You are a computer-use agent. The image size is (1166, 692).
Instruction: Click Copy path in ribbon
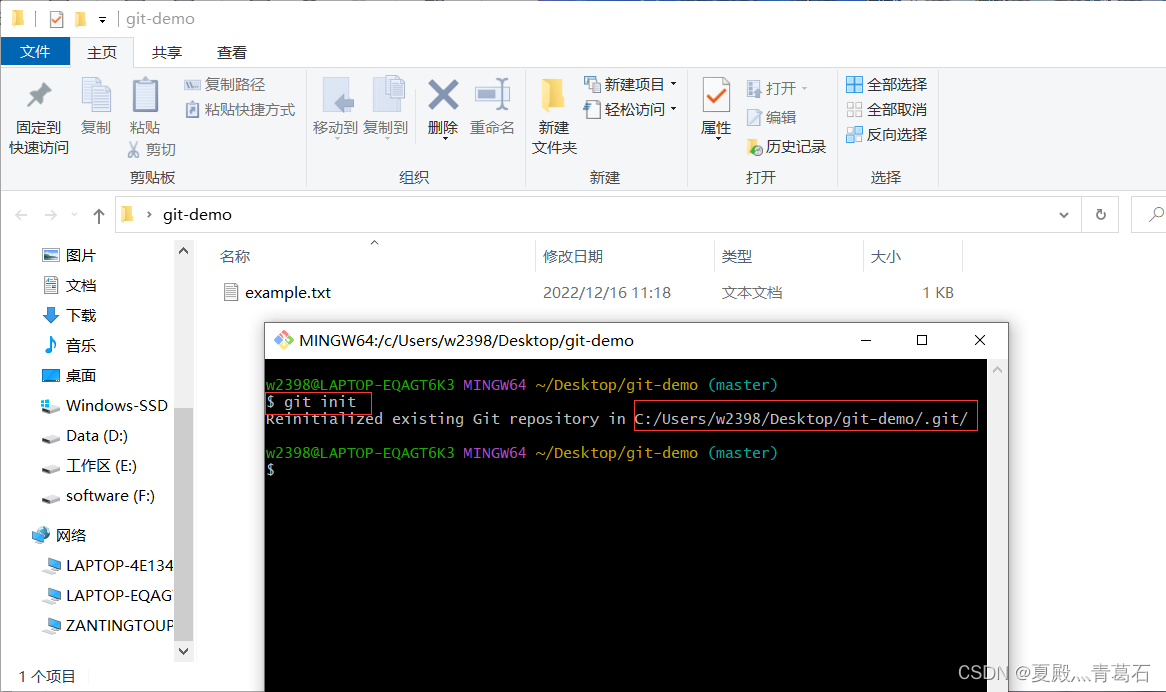click(x=225, y=85)
